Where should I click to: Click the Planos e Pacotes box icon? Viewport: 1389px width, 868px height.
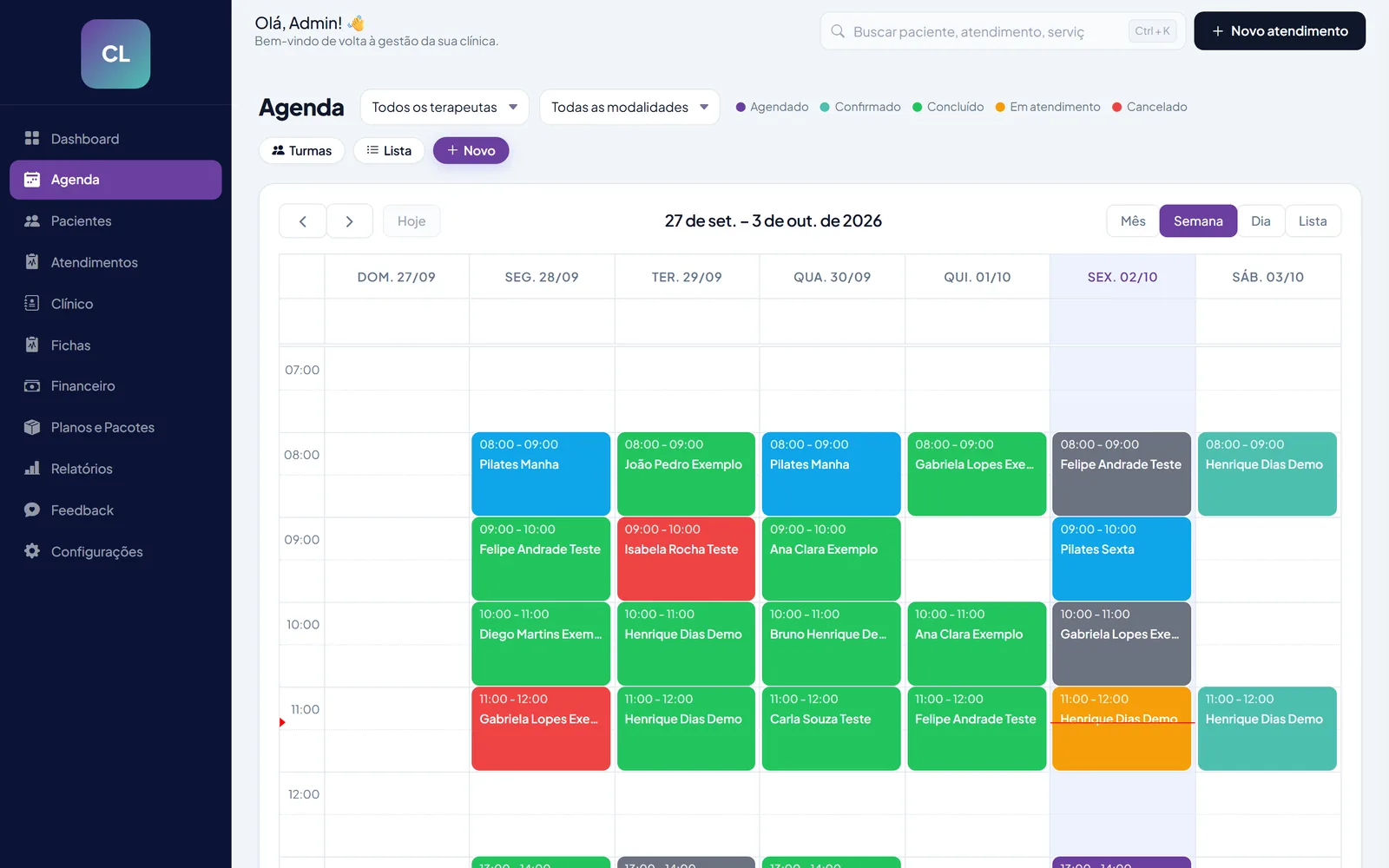32,427
